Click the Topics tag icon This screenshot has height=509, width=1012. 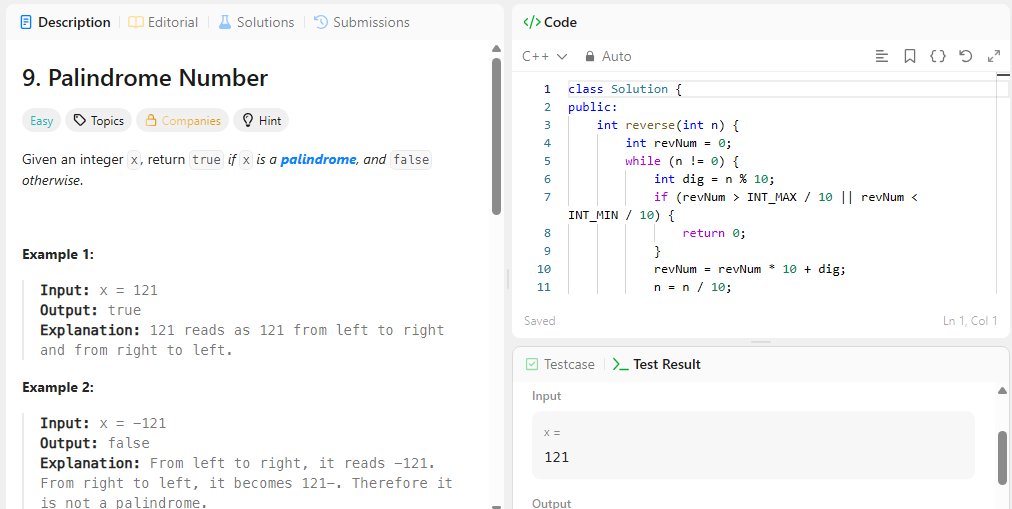click(x=79, y=121)
